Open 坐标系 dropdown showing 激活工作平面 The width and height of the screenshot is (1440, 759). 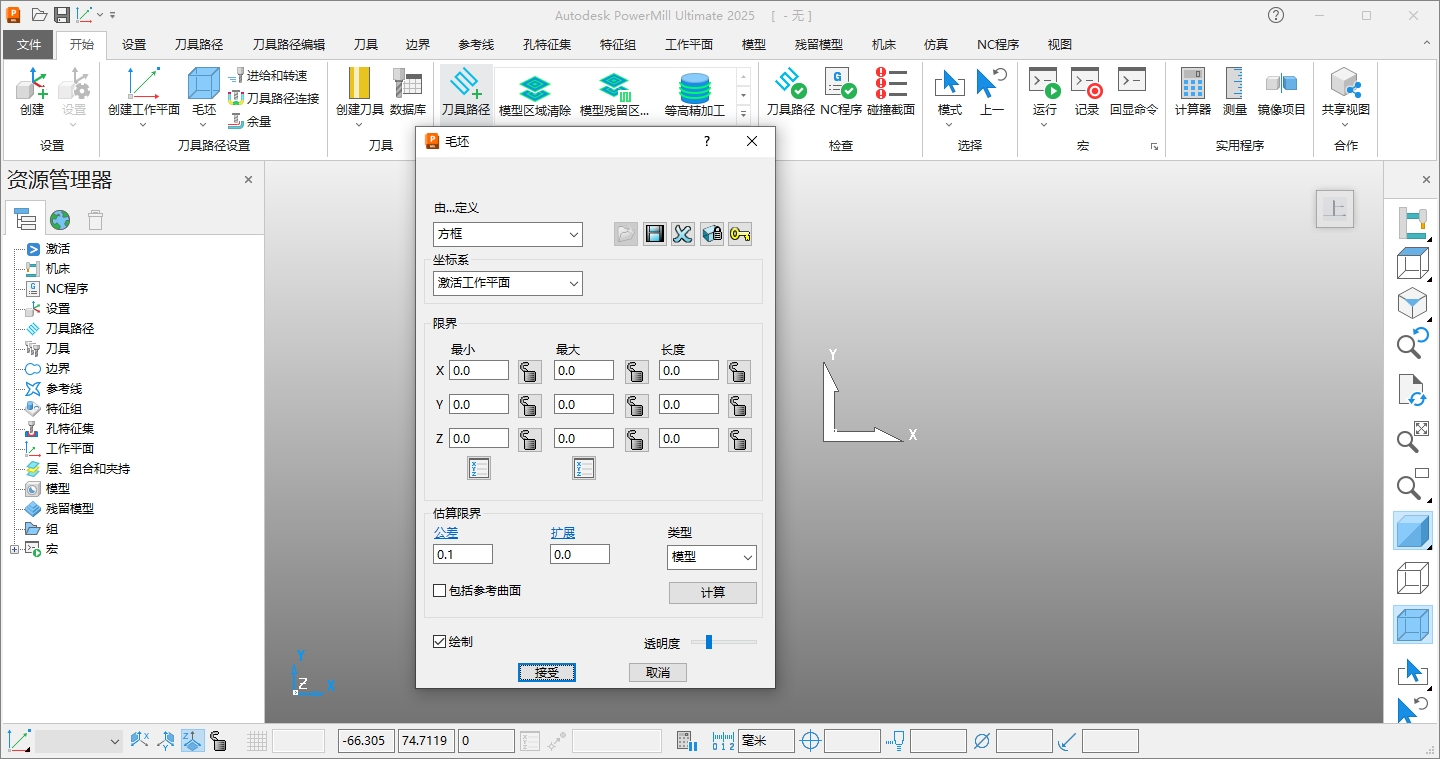pyautogui.click(x=508, y=283)
